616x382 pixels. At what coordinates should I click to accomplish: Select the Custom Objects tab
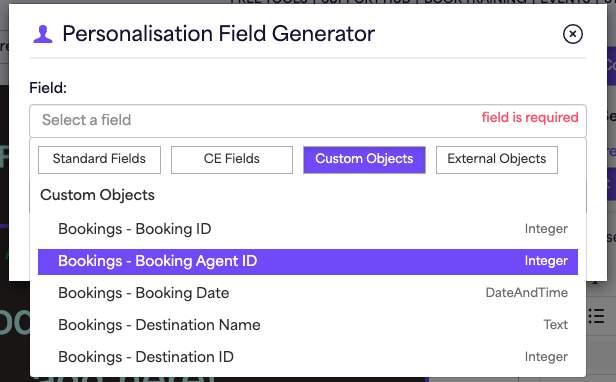pos(364,160)
